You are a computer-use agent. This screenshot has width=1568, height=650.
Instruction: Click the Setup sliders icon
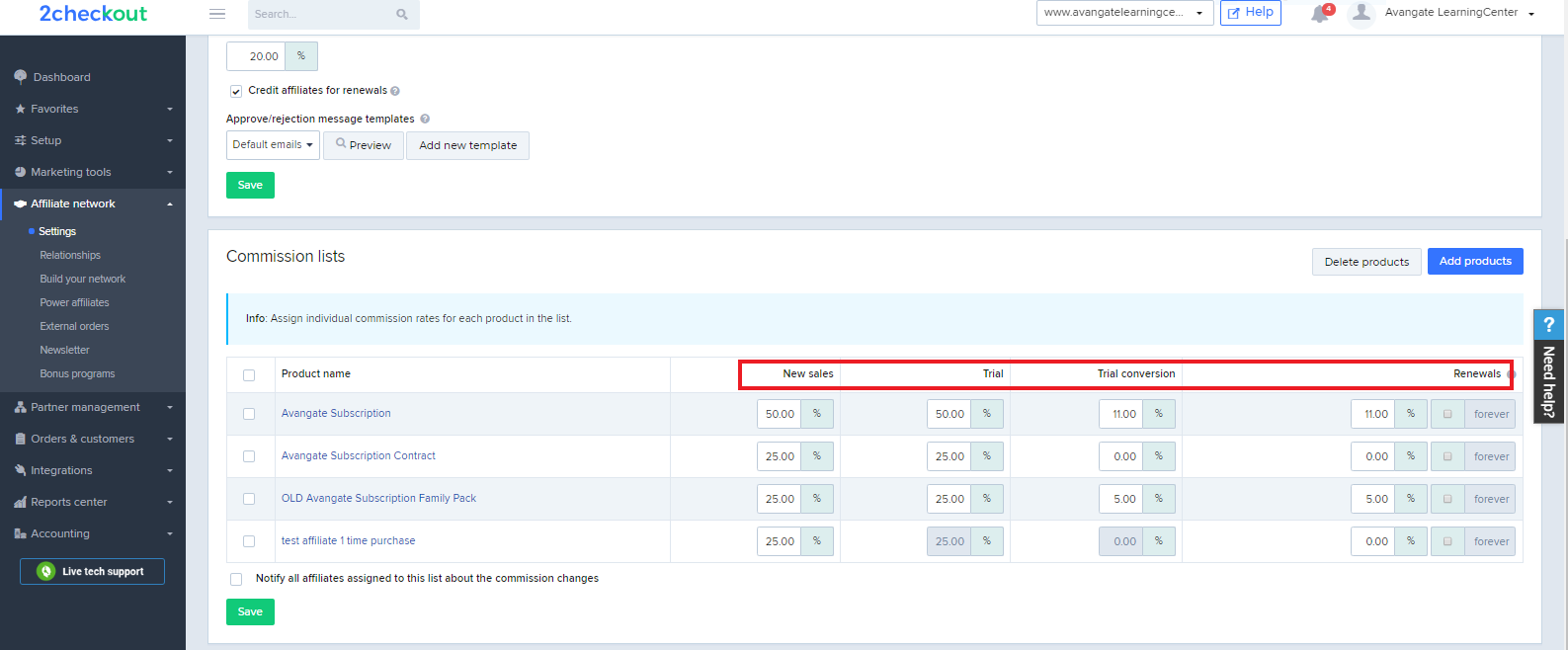pyautogui.click(x=21, y=140)
